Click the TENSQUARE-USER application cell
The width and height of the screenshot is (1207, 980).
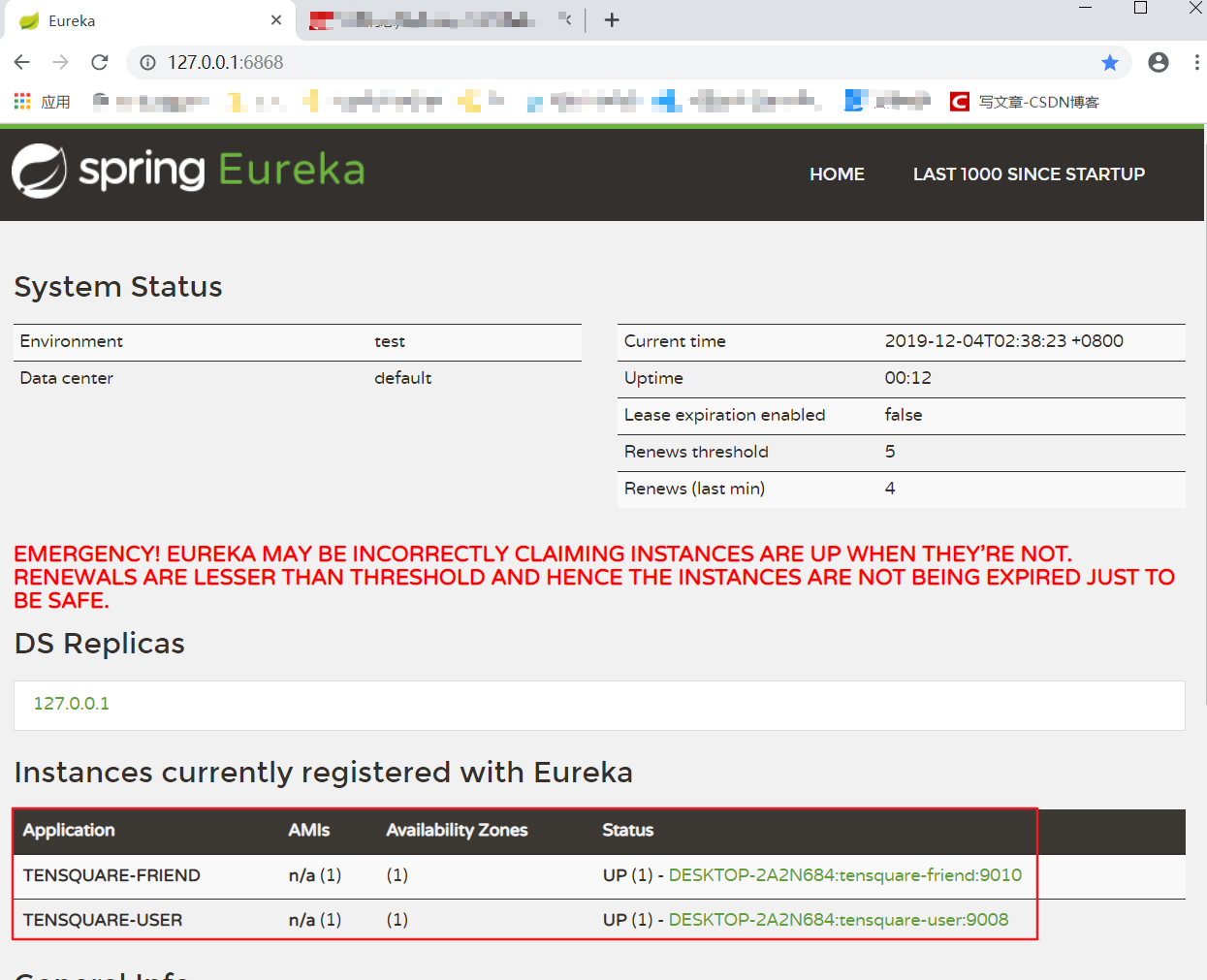[x=103, y=920]
